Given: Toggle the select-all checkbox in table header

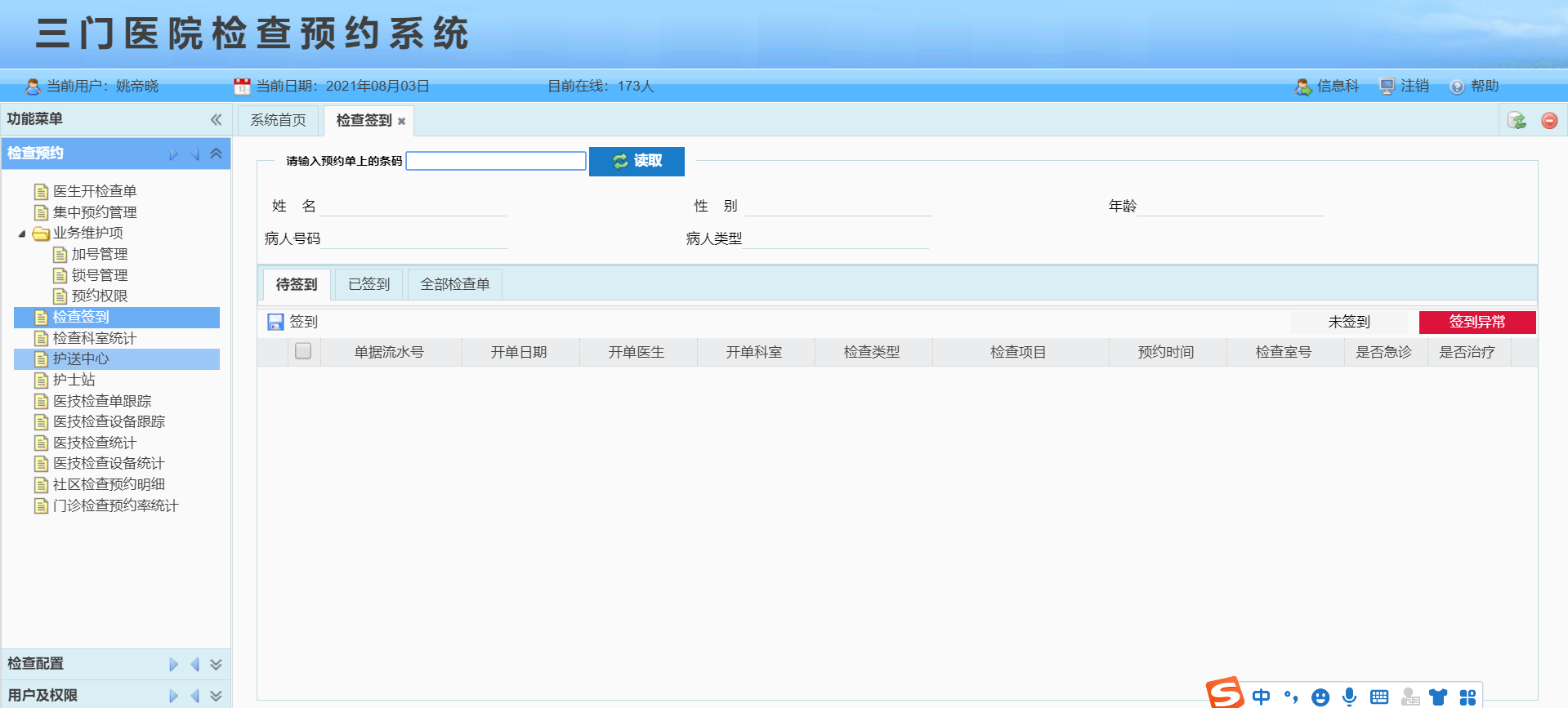Looking at the screenshot, I should coord(303,351).
